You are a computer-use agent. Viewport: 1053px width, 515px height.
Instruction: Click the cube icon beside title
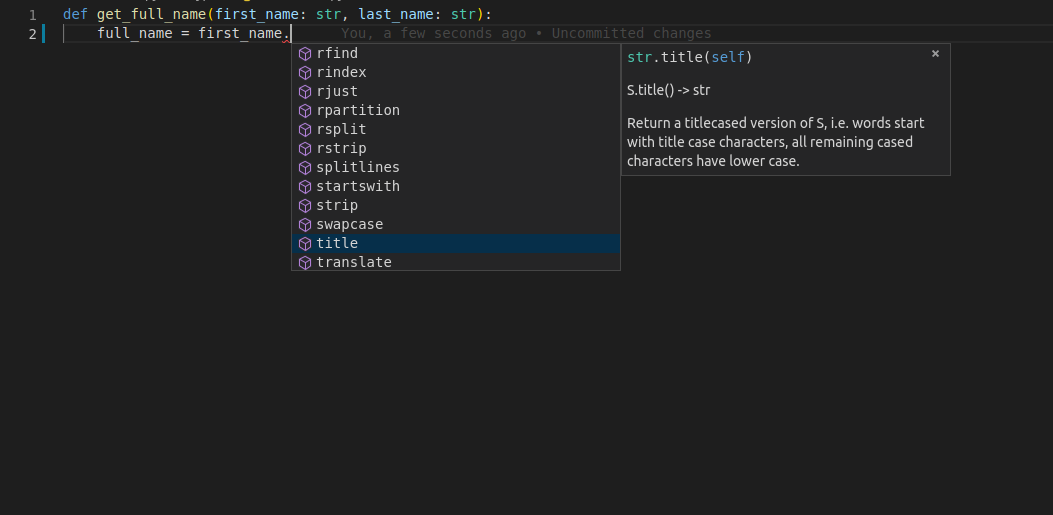305,244
